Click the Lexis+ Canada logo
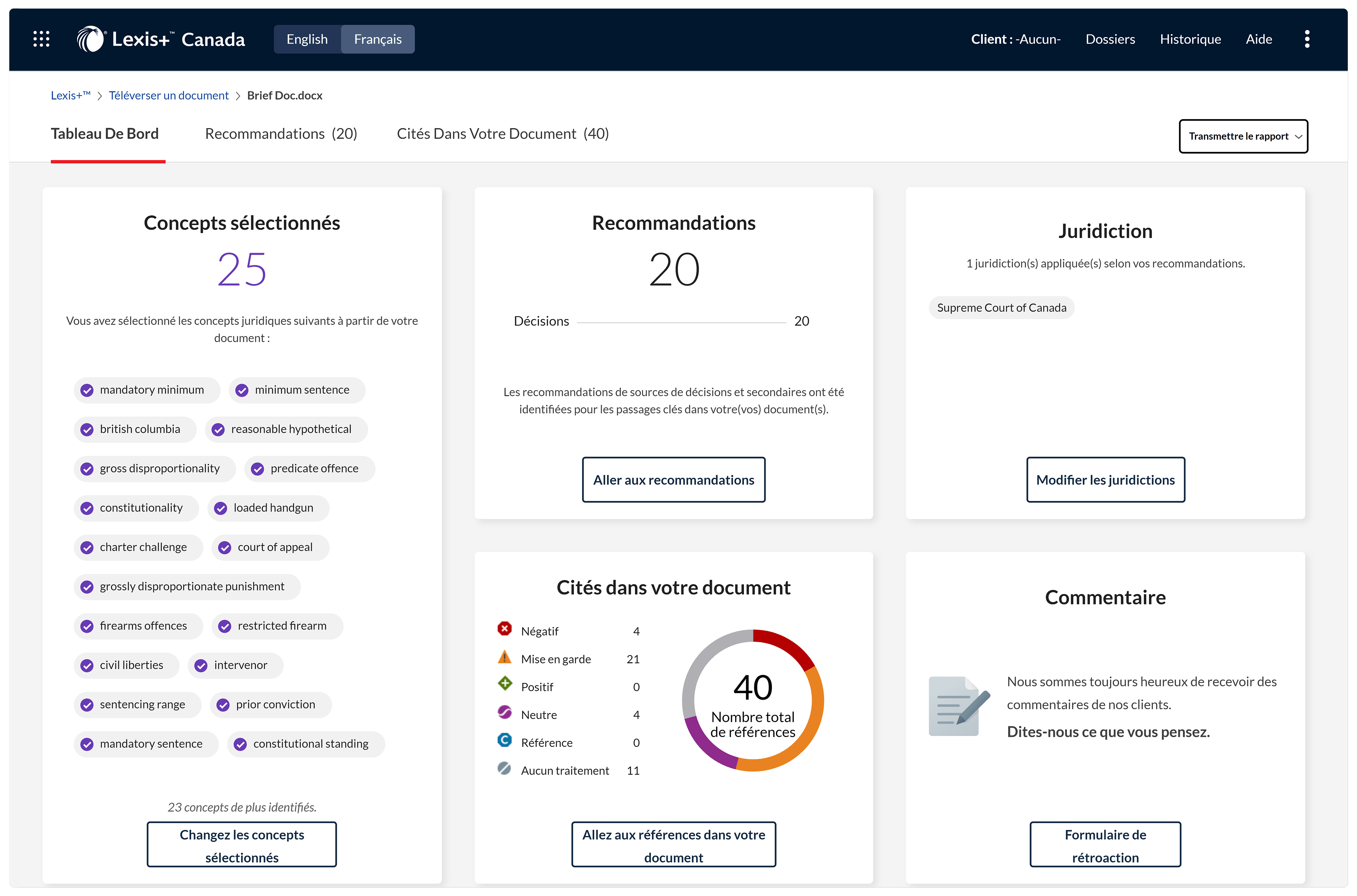1357x896 pixels. [x=161, y=39]
